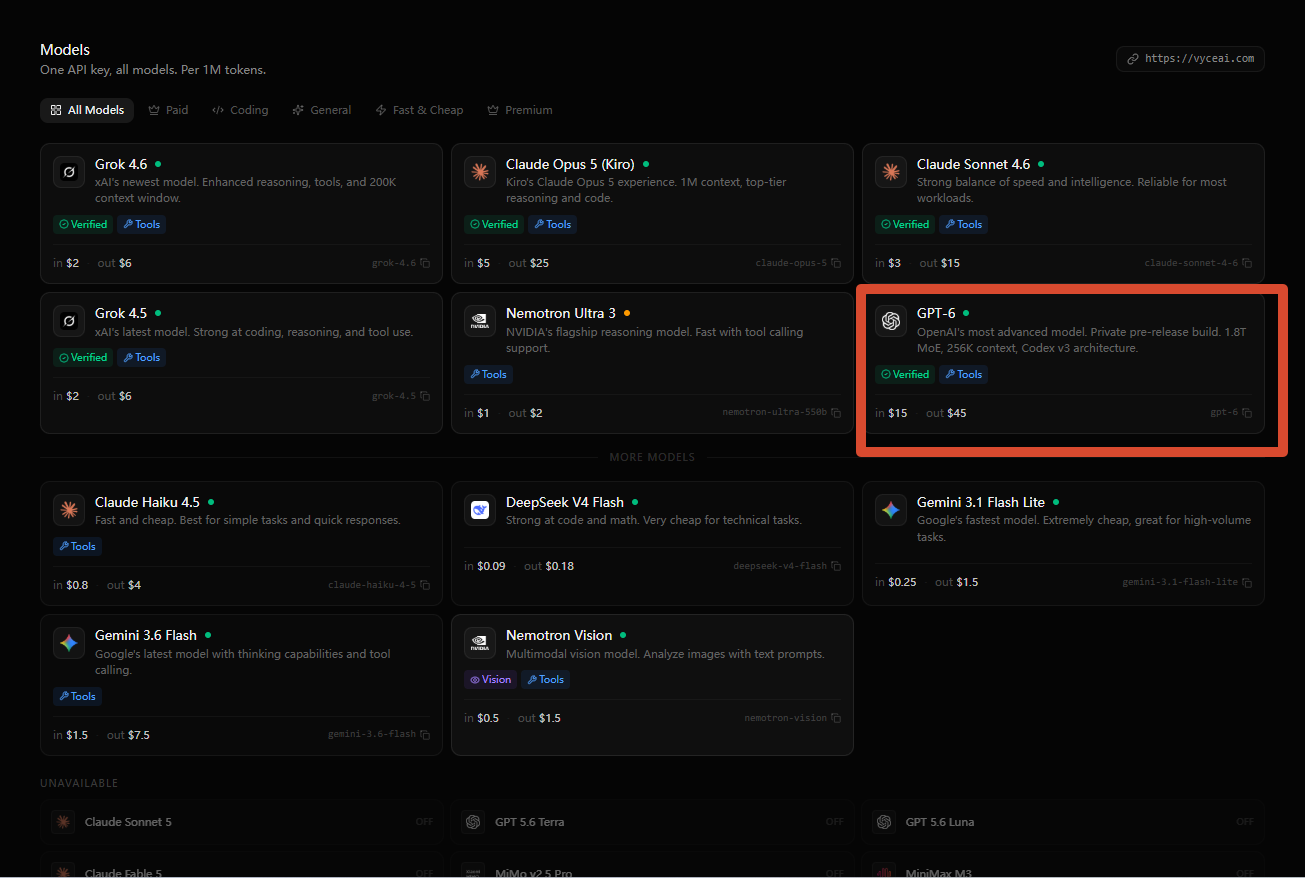Image resolution: width=1305 pixels, height=878 pixels.
Task: Open the Fast & Cheap filter tab
Action: click(x=419, y=110)
